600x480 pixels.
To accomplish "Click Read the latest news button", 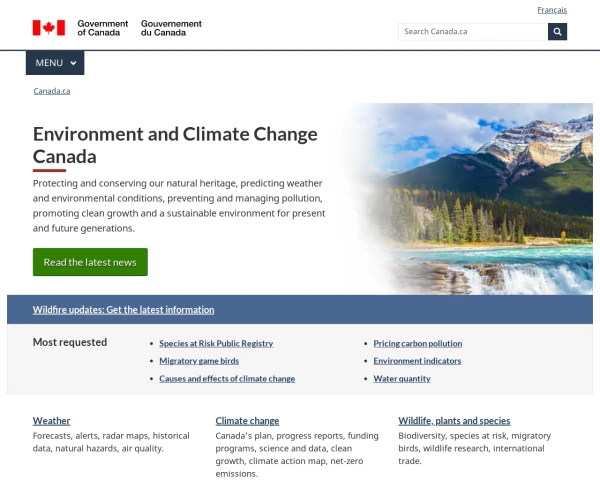I will click(x=90, y=262).
